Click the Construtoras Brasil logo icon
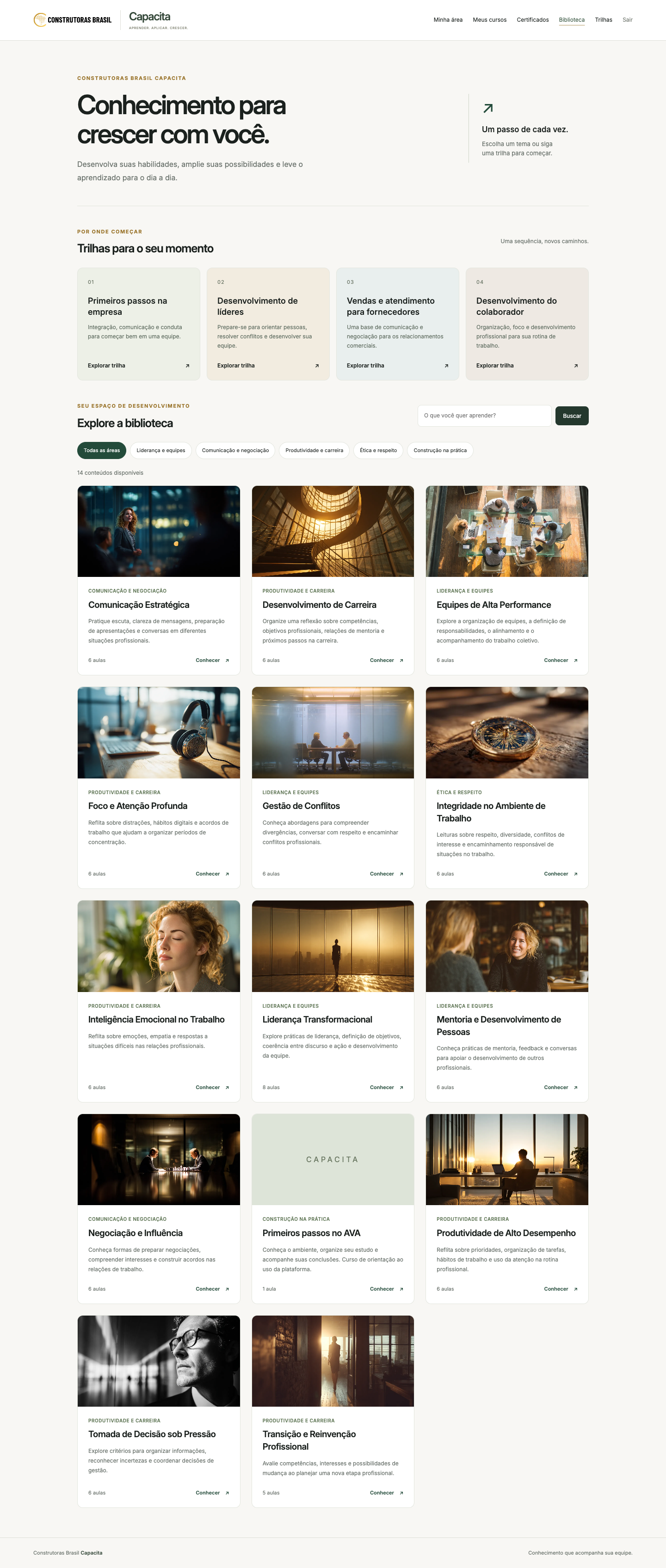The height and width of the screenshot is (1568, 666). point(40,20)
